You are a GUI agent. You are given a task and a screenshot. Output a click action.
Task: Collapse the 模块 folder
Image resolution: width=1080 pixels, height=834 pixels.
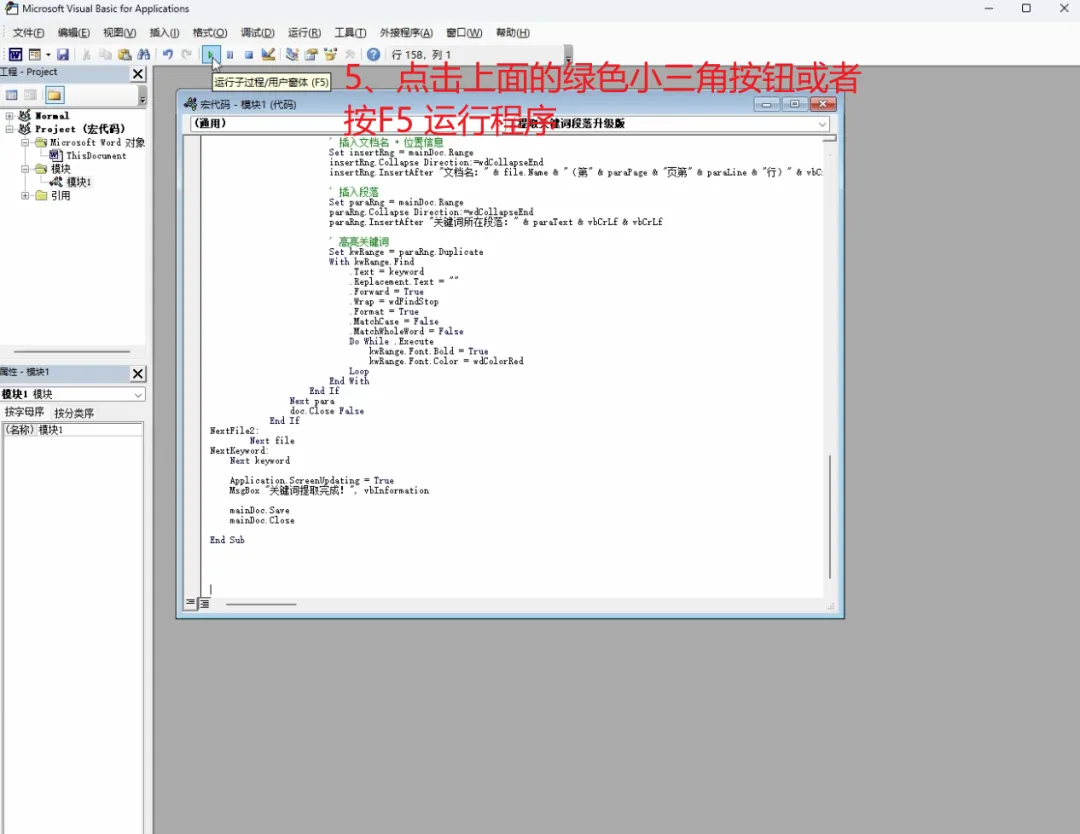point(25,169)
